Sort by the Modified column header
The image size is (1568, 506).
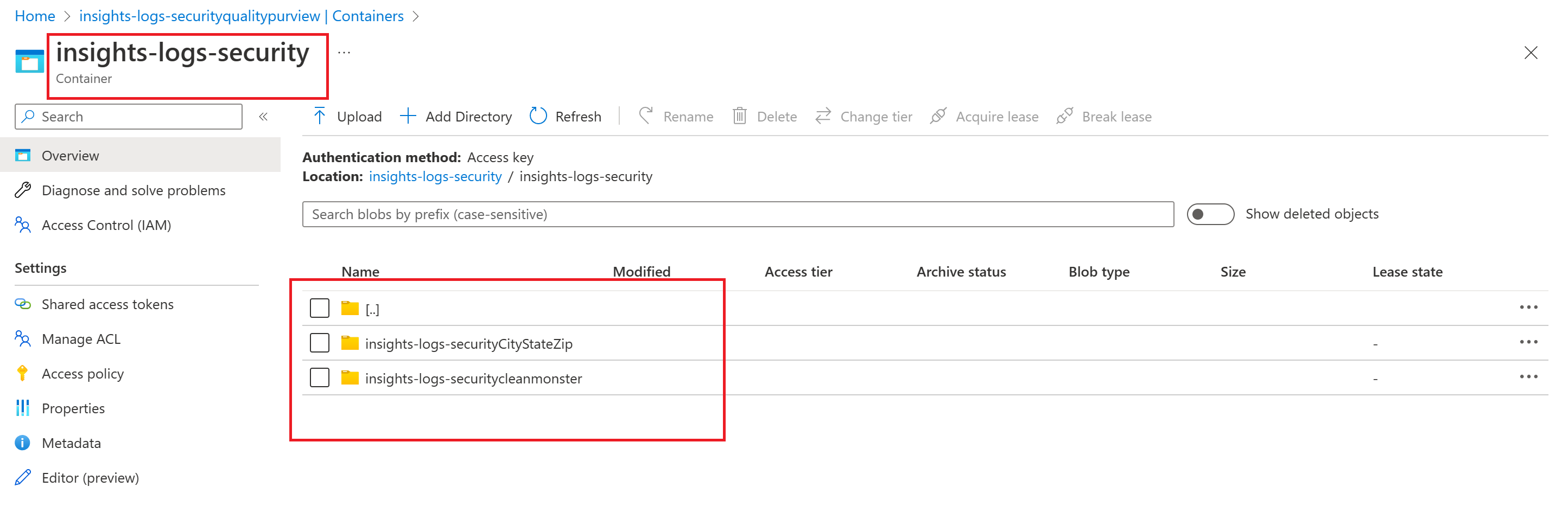click(x=642, y=271)
